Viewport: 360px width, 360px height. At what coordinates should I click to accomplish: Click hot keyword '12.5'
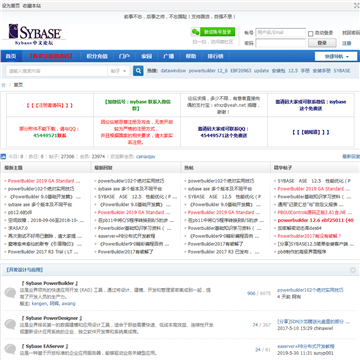tap(293, 71)
